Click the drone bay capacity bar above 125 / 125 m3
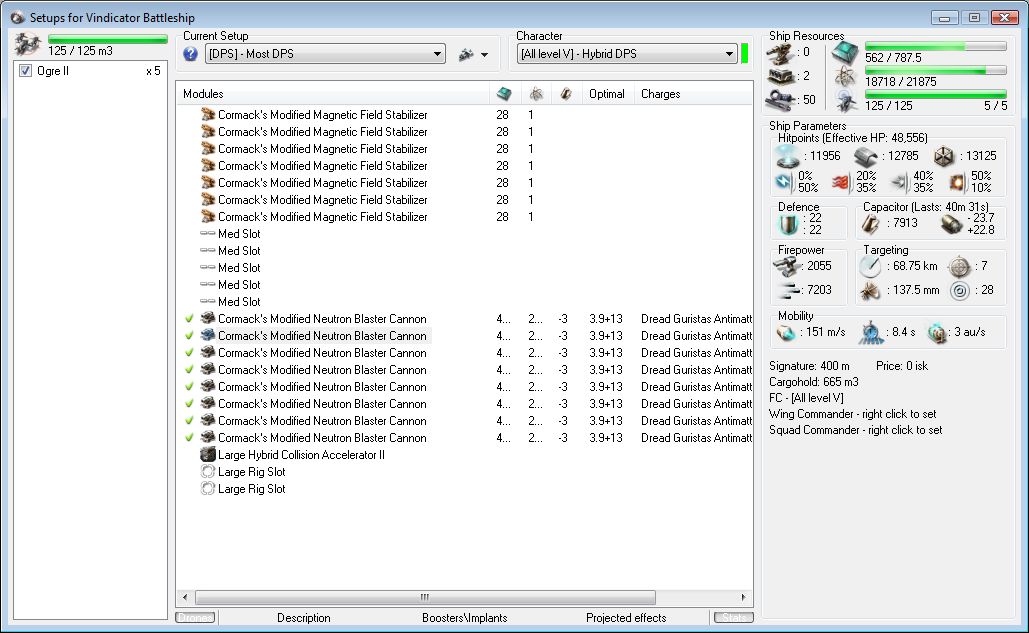The width and height of the screenshot is (1029, 633). 108,39
